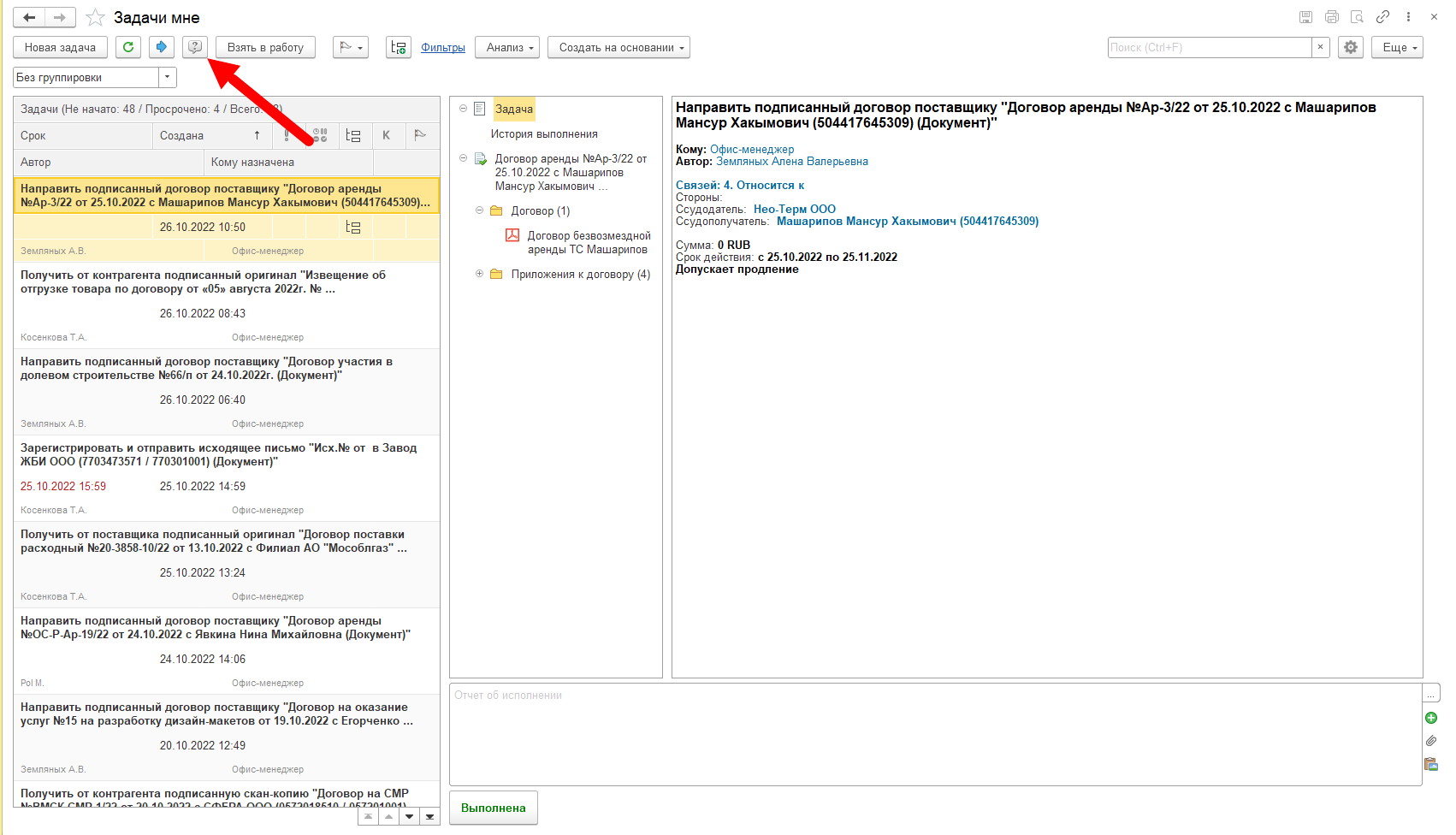The image size is (1456, 835).
Task: Open the Нео-Терм ООО link
Action: (x=795, y=210)
